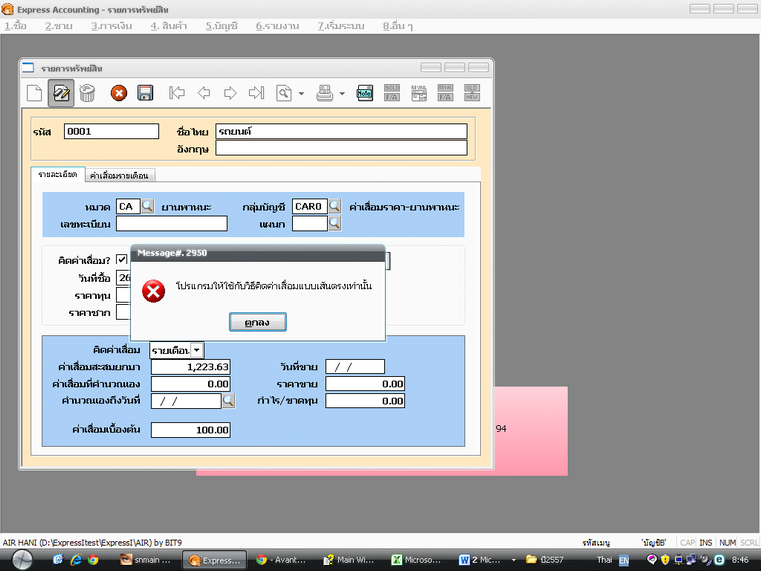Click the ค่าเสื่อมเบื้องต้น value field

tap(191, 430)
